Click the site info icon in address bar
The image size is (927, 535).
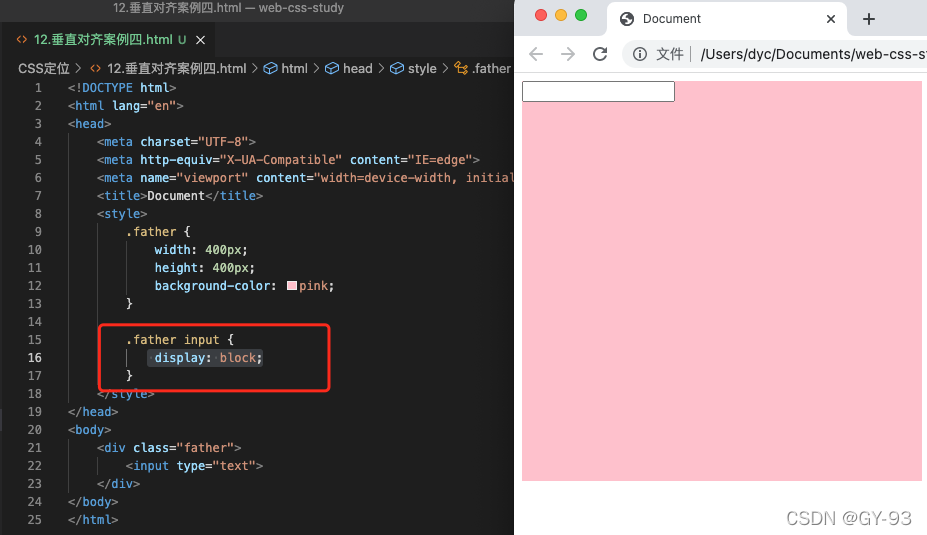coord(640,54)
